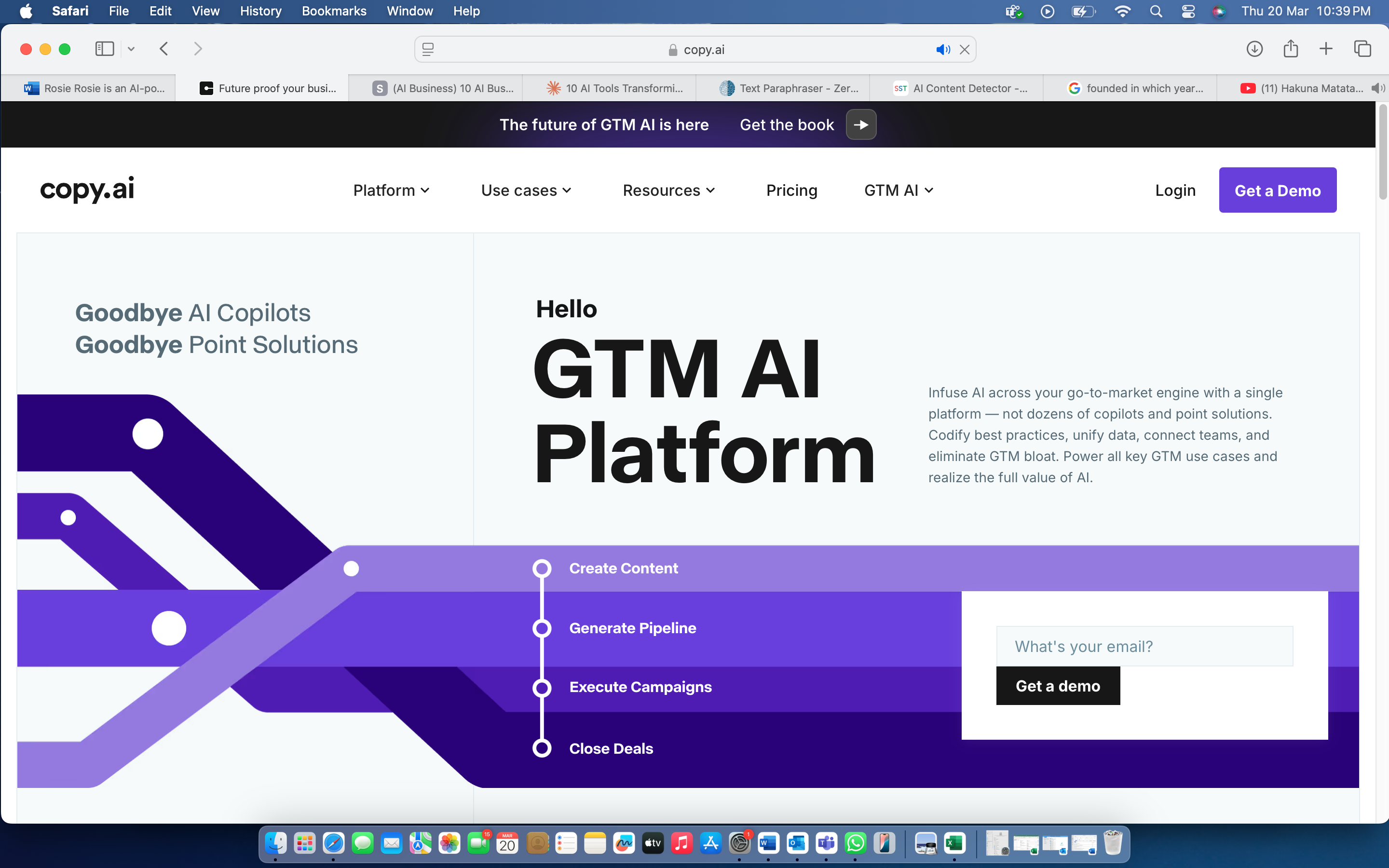Open the Bookmarks menu
Viewport: 1389px width, 868px height.
333,11
